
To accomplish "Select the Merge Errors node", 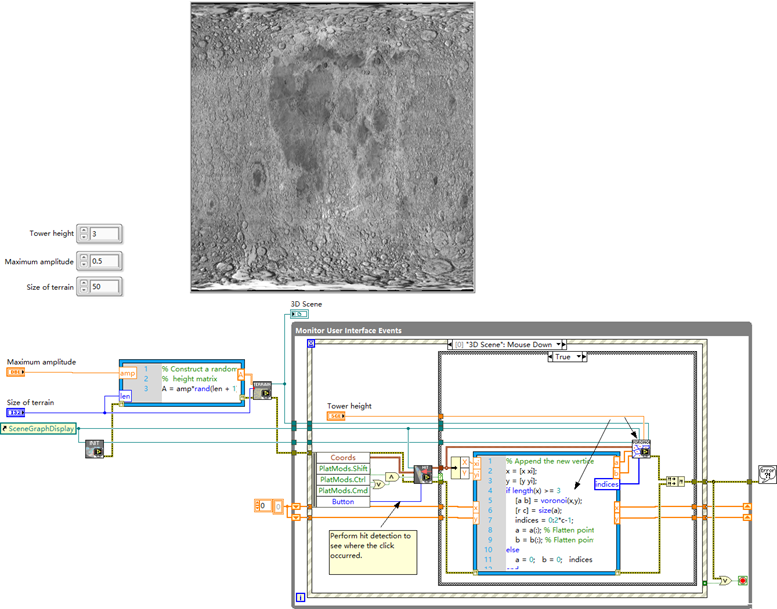I will tap(675, 481).
